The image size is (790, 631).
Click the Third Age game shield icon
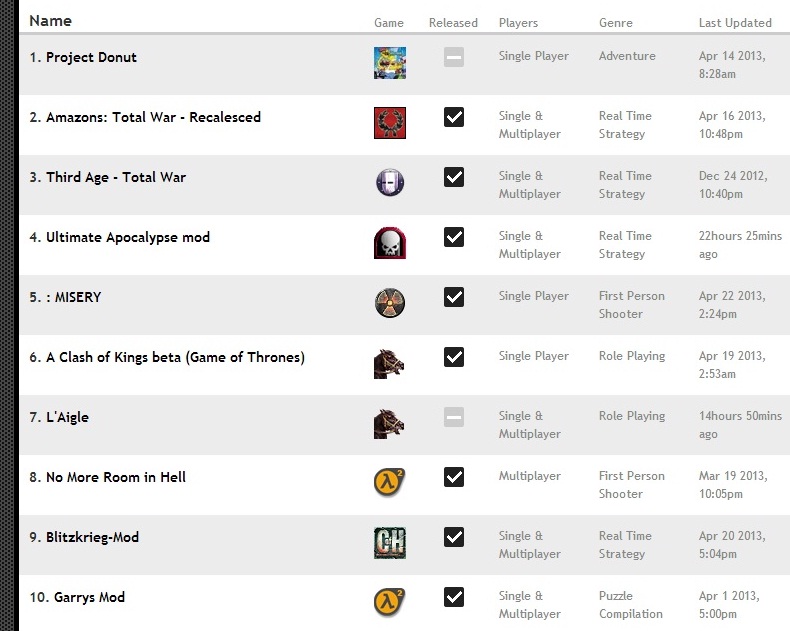coord(390,182)
